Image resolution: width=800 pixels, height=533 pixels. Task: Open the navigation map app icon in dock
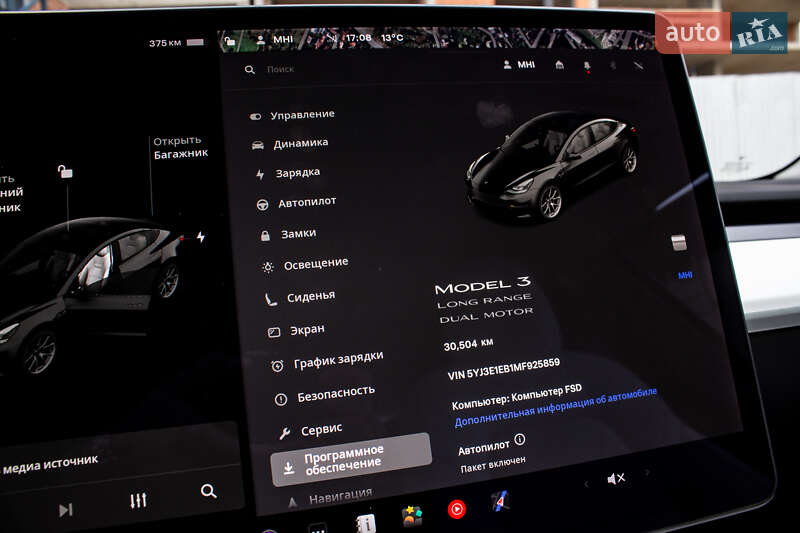click(x=501, y=501)
